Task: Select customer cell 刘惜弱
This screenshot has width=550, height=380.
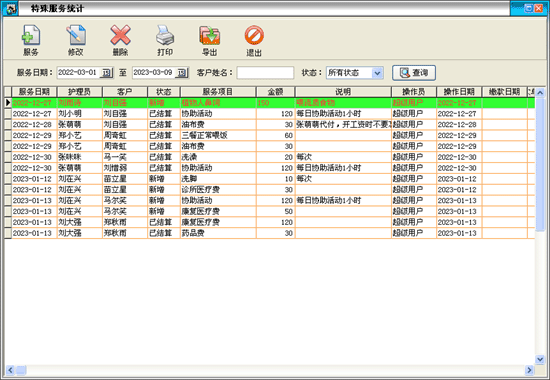Action: click(x=125, y=168)
